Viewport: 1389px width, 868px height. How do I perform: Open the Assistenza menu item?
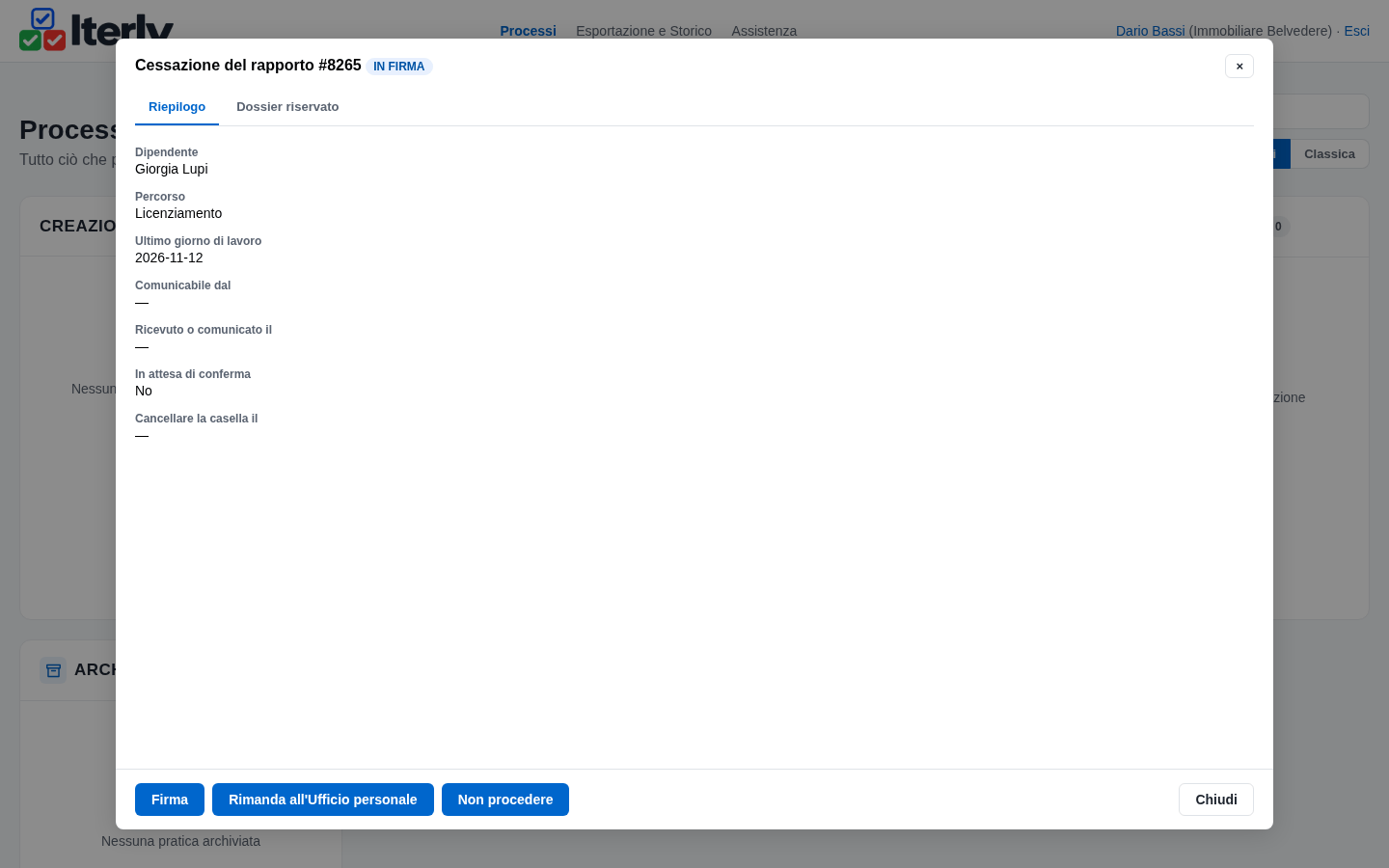pyautogui.click(x=764, y=31)
